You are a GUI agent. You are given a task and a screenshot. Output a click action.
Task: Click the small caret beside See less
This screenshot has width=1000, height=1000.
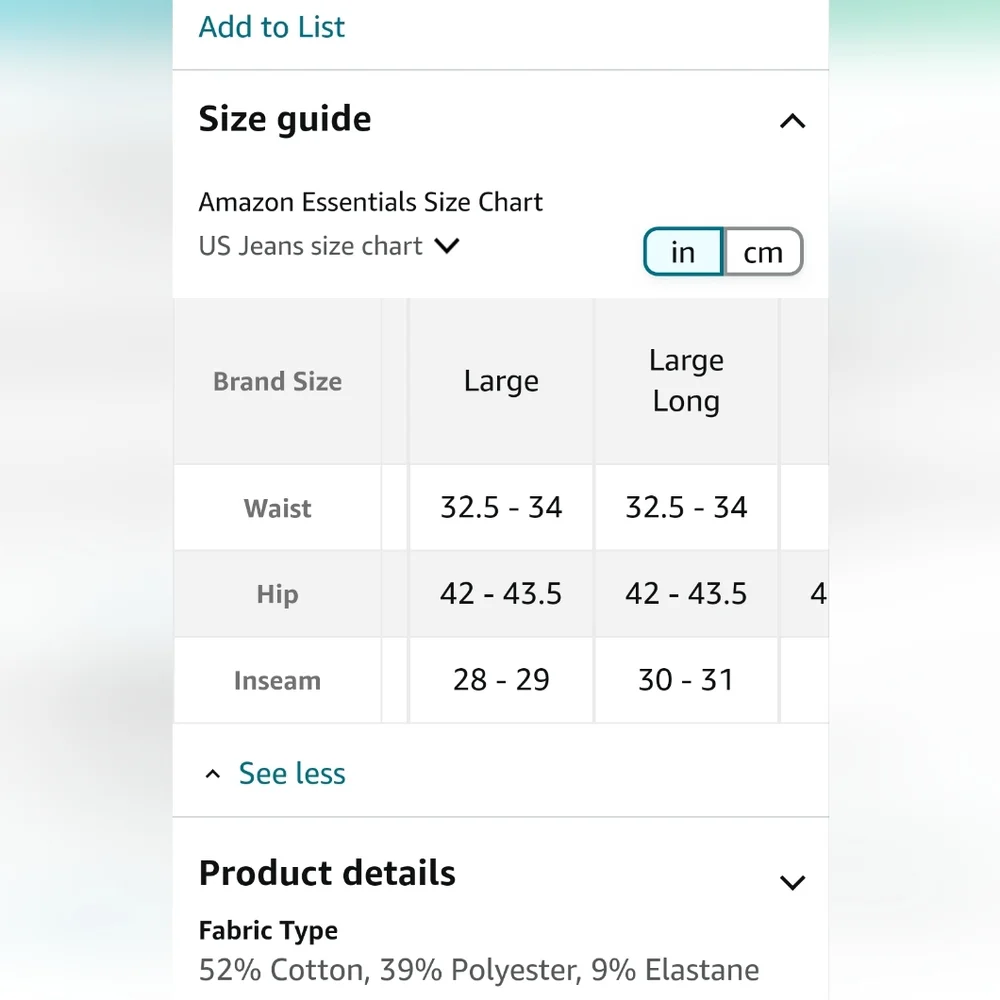click(212, 774)
